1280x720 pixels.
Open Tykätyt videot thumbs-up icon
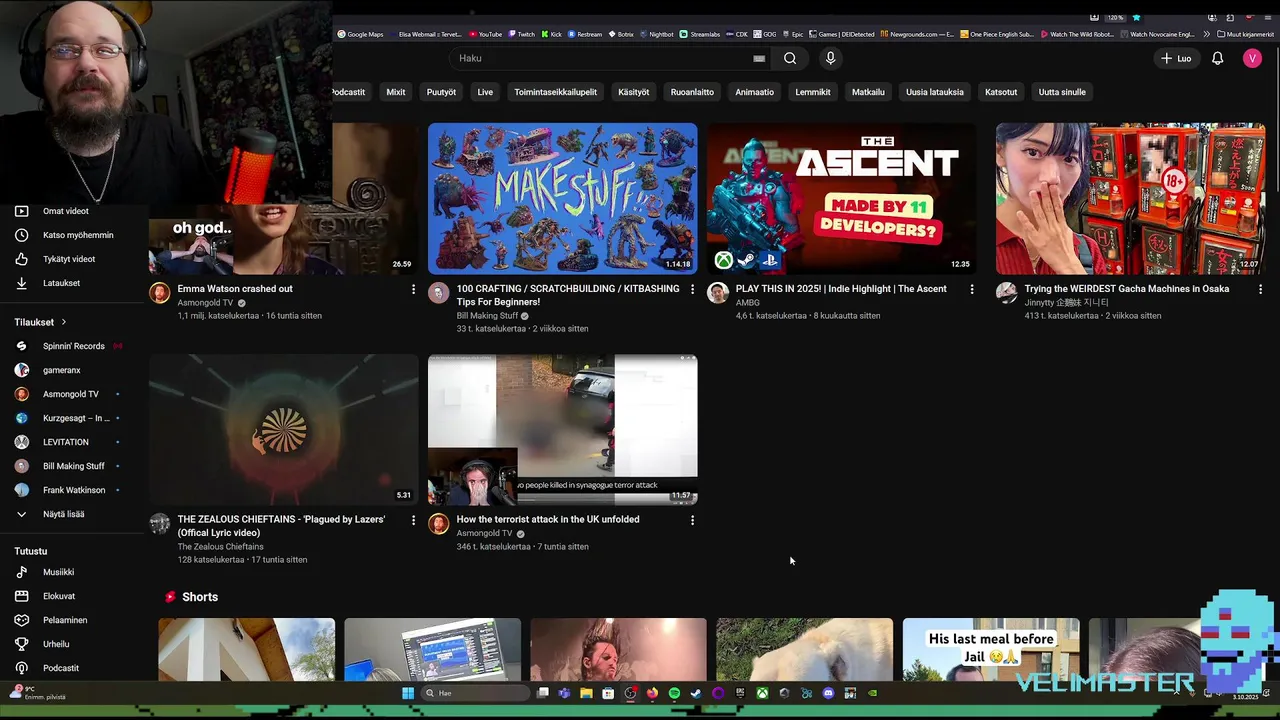point(21,259)
